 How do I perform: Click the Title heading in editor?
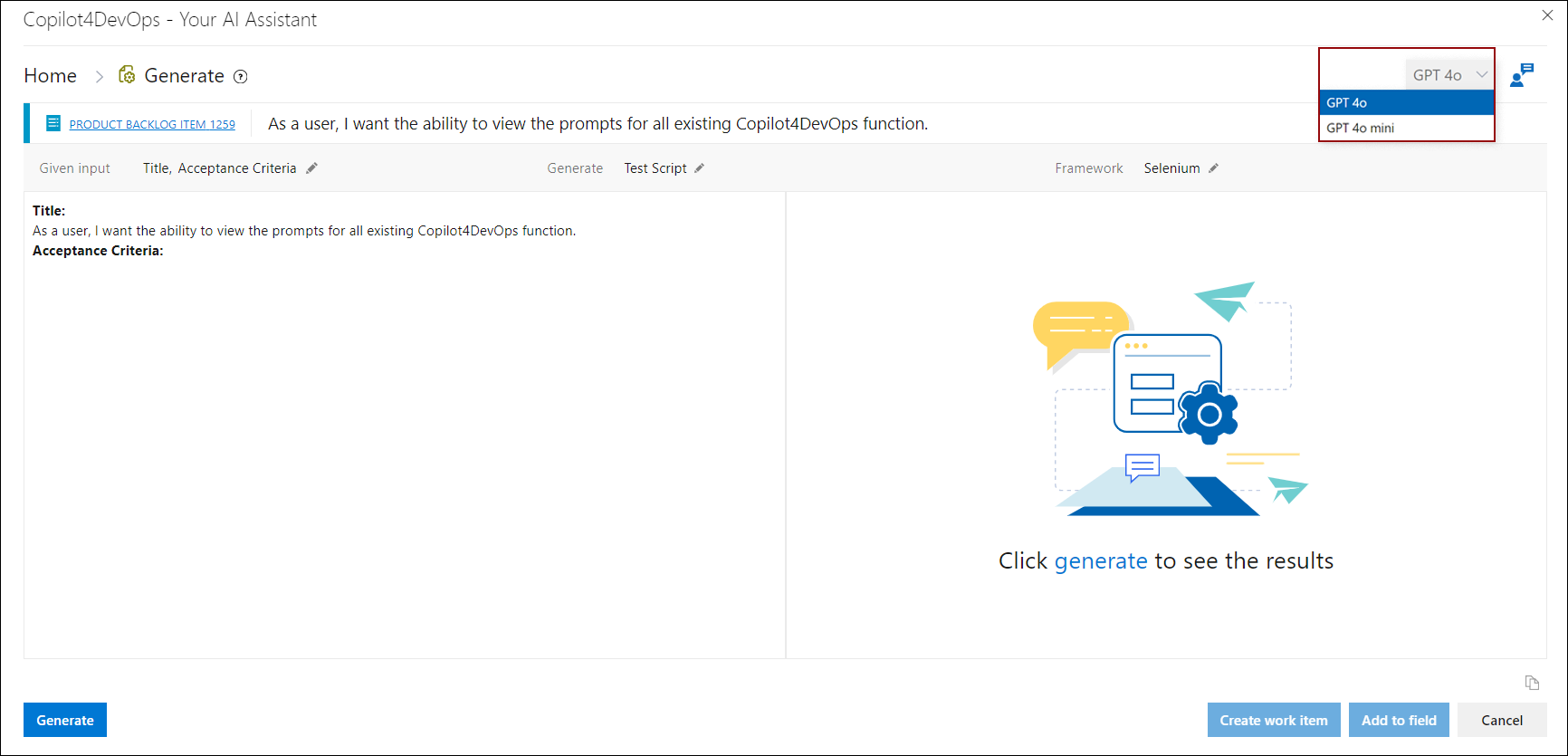click(x=49, y=211)
